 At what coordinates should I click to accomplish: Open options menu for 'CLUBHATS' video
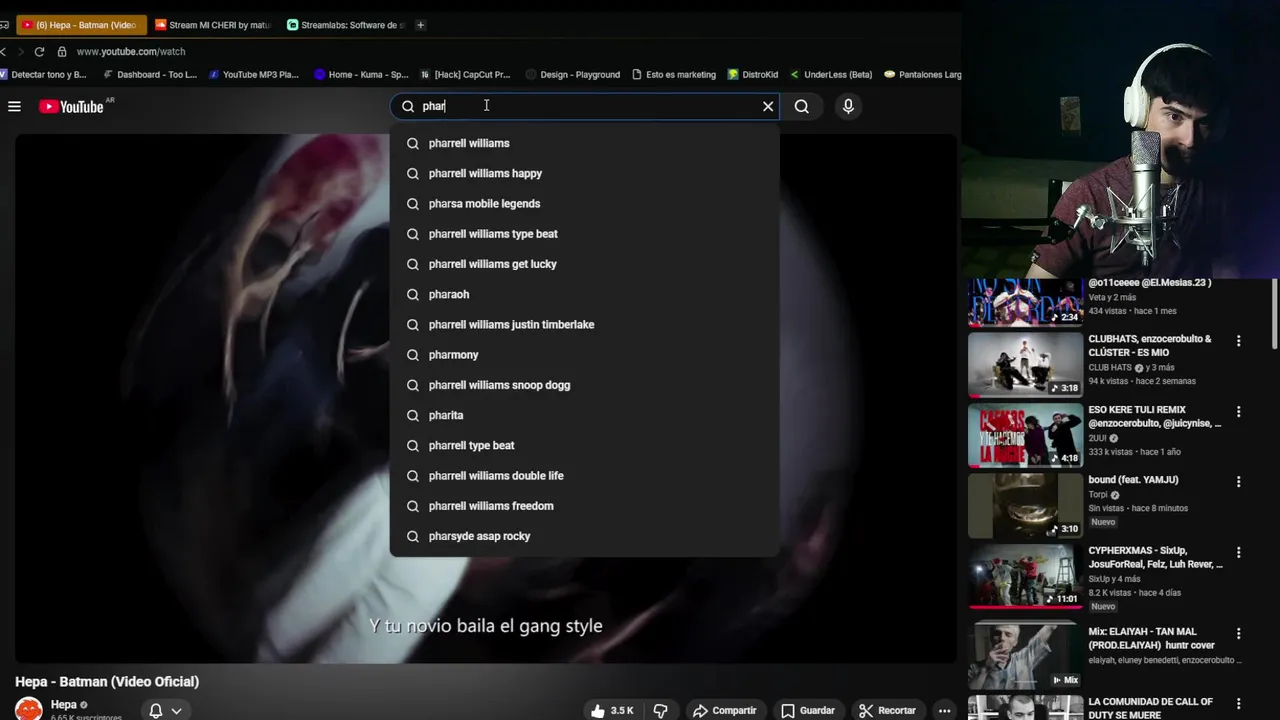coord(1238,341)
